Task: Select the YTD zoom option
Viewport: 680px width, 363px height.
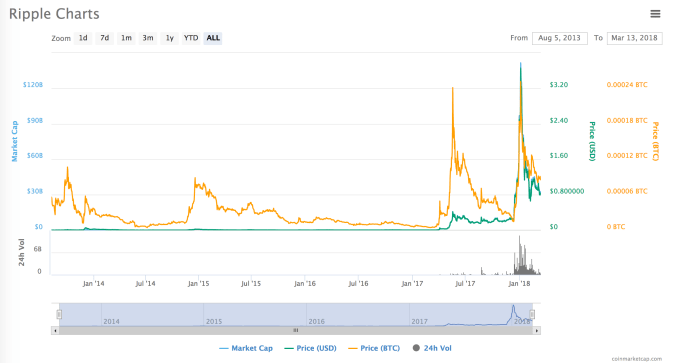Action: (x=191, y=38)
